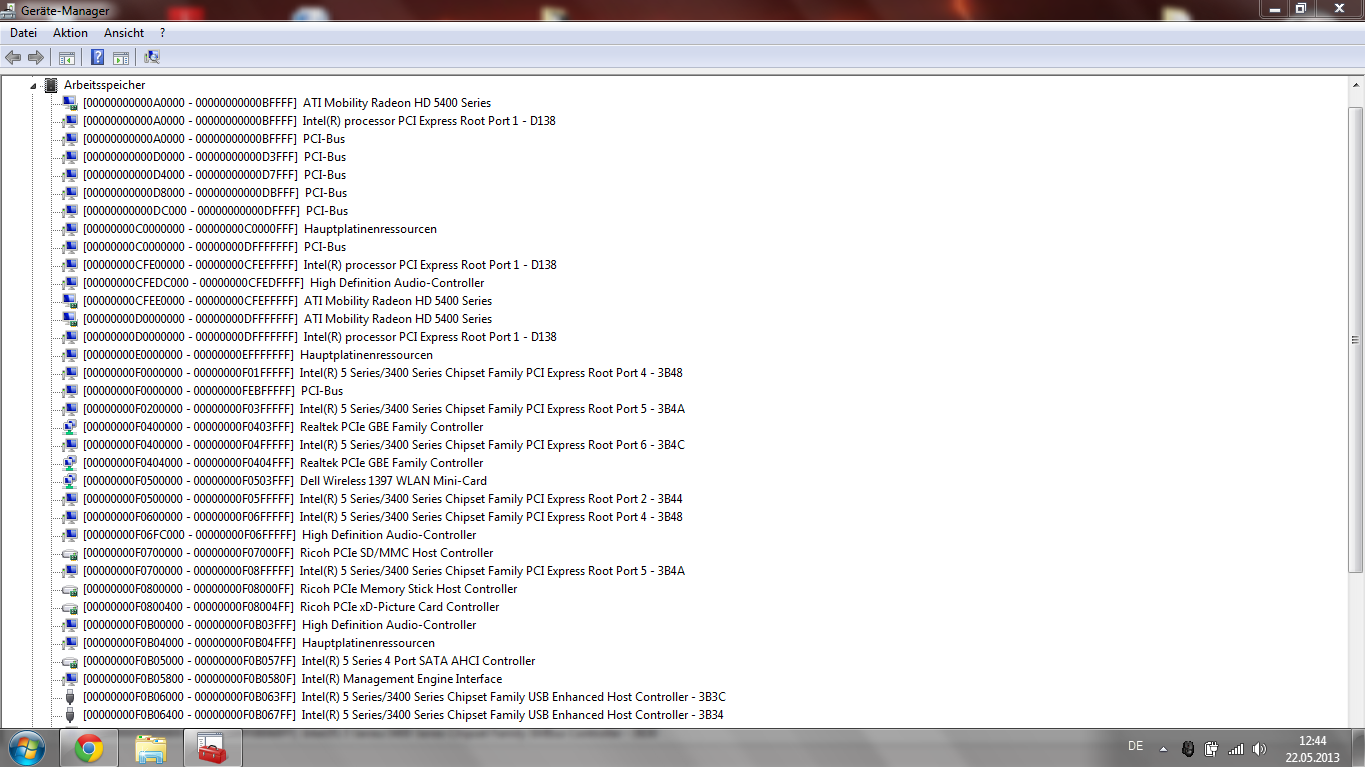Select Root Port 4 - 3B48 at F0000000
The width and height of the screenshot is (1365, 767).
point(383,373)
